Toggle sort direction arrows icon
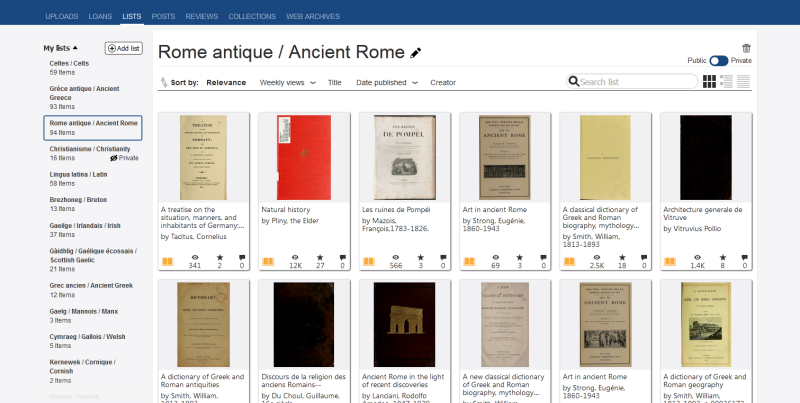This screenshot has width=800, height=403. [164, 82]
